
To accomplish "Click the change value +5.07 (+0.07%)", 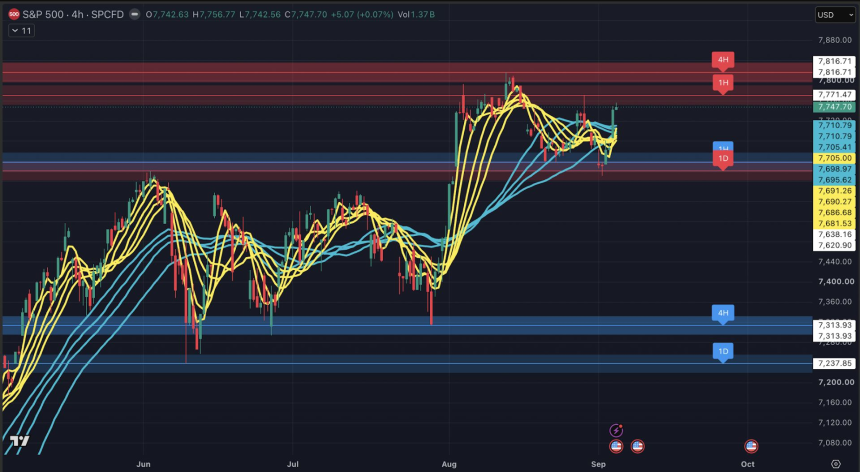I will 362,14.
